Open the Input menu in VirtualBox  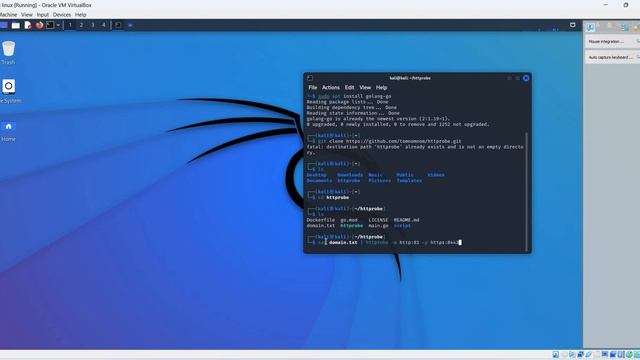[x=42, y=15]
